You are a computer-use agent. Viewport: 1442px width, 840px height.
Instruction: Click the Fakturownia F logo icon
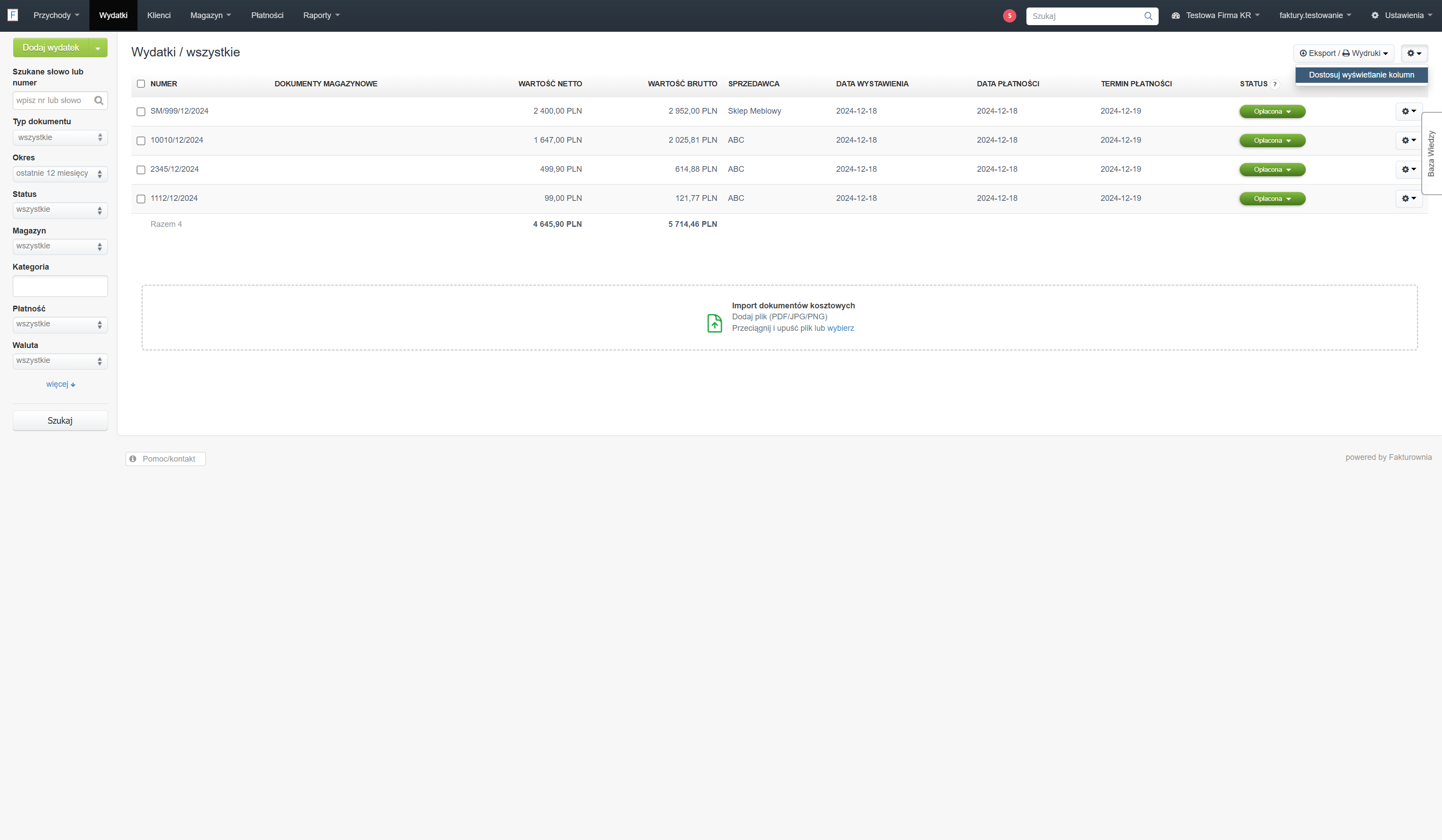13,15
